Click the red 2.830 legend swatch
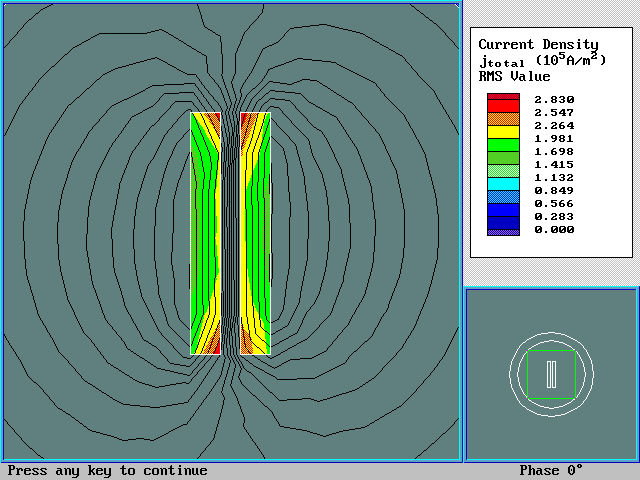 point(503,99)
